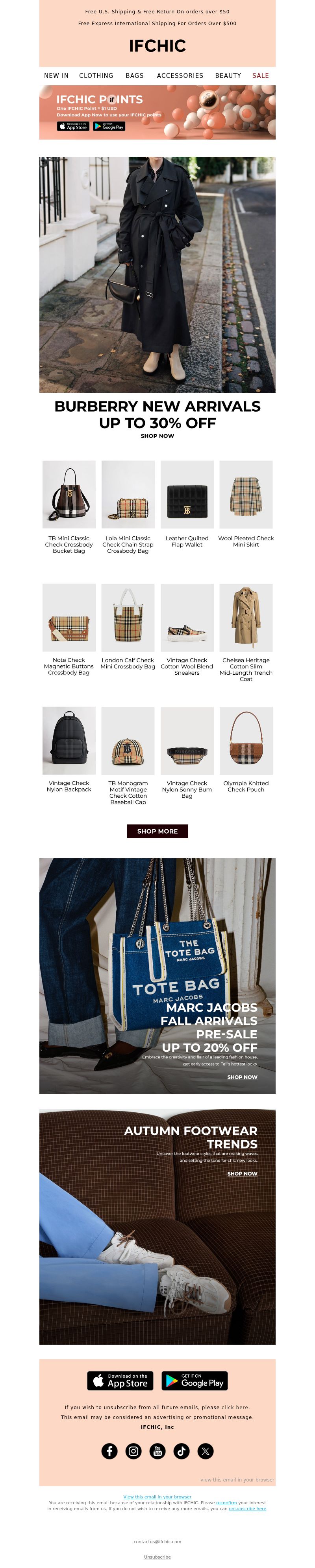Tap the footer Google Play badge
Viewport: 315px width, 1568px height.
tap(195, 1380)
